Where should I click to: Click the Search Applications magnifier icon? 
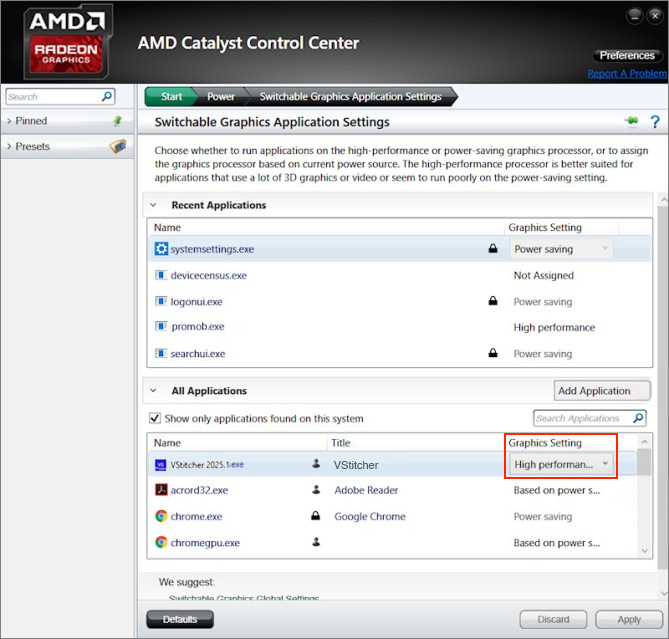(x=638, y=418)
